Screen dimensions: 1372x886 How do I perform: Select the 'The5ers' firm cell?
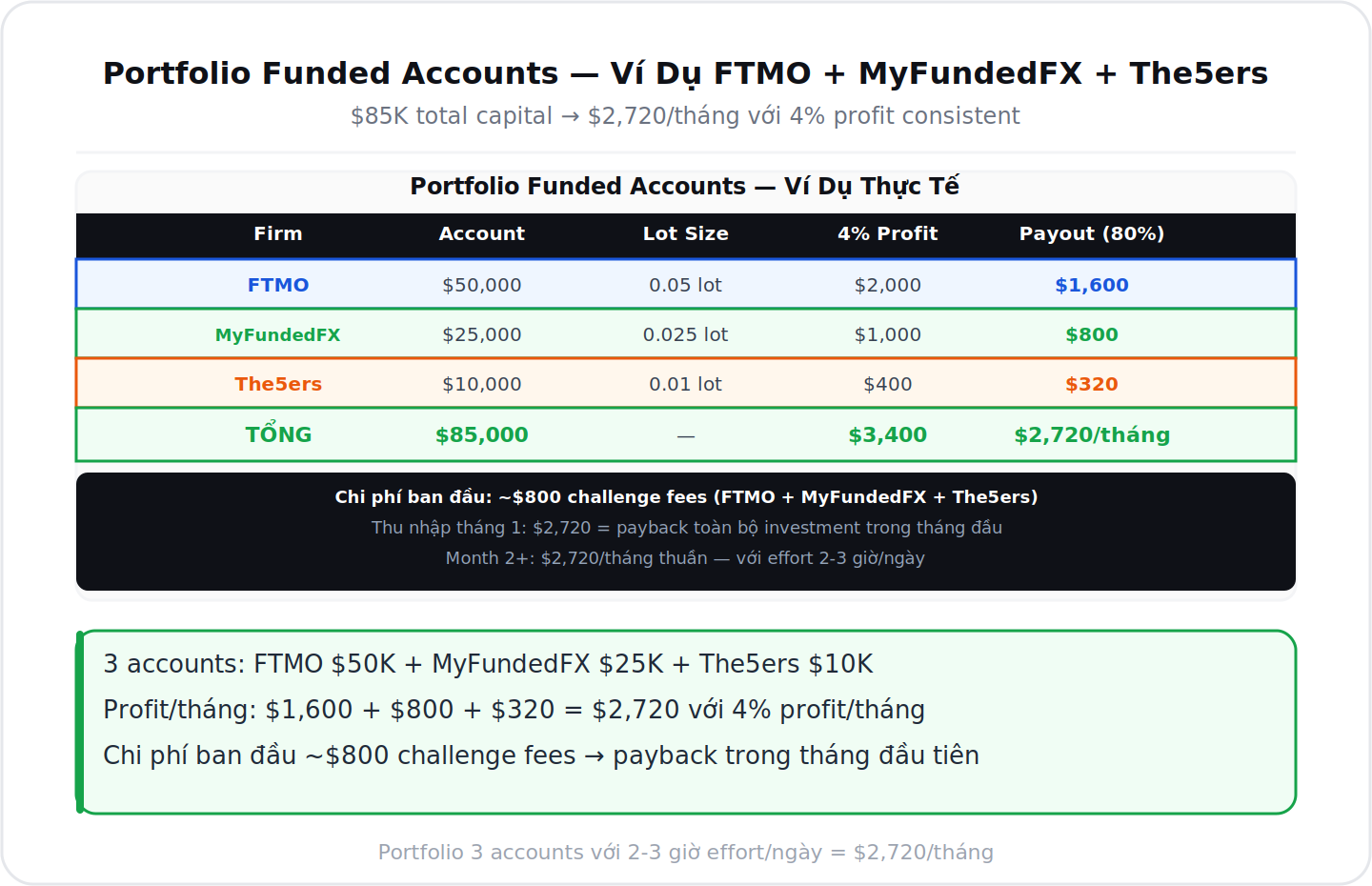coord(278,384)
